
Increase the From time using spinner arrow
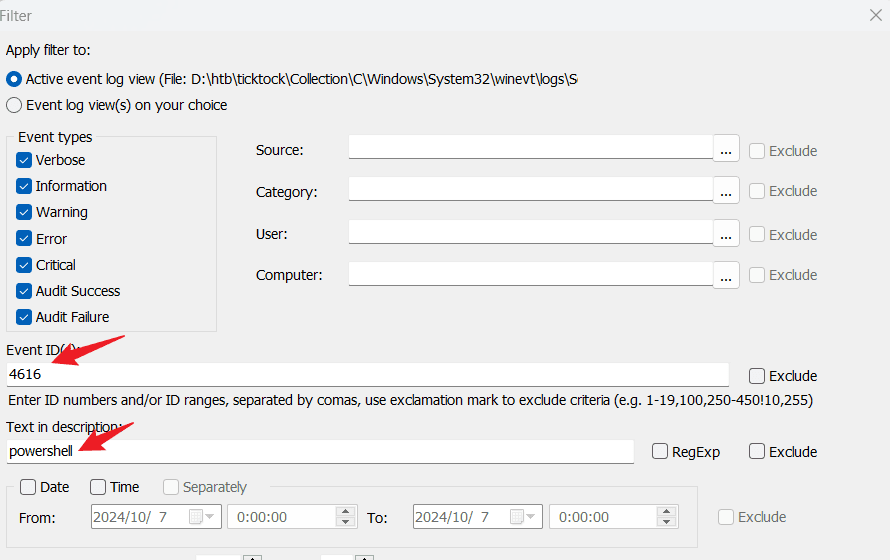click(x=346, y=512)
